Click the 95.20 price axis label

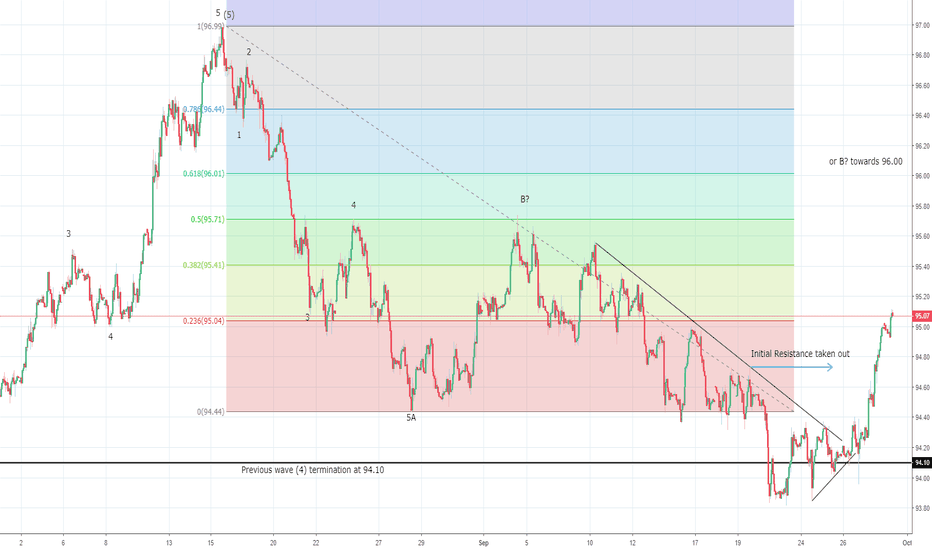tap(922, 297)
